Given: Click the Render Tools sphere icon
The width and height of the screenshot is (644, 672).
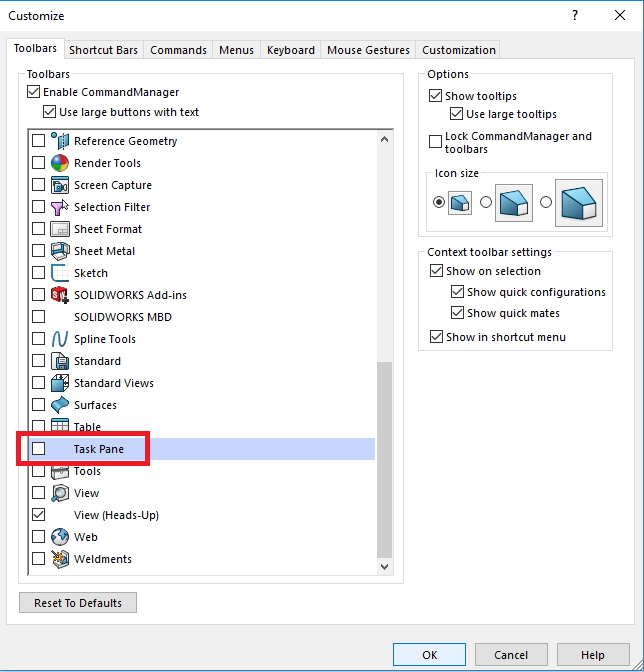Looking at the screenshot, I should click(x=59, y=163).
